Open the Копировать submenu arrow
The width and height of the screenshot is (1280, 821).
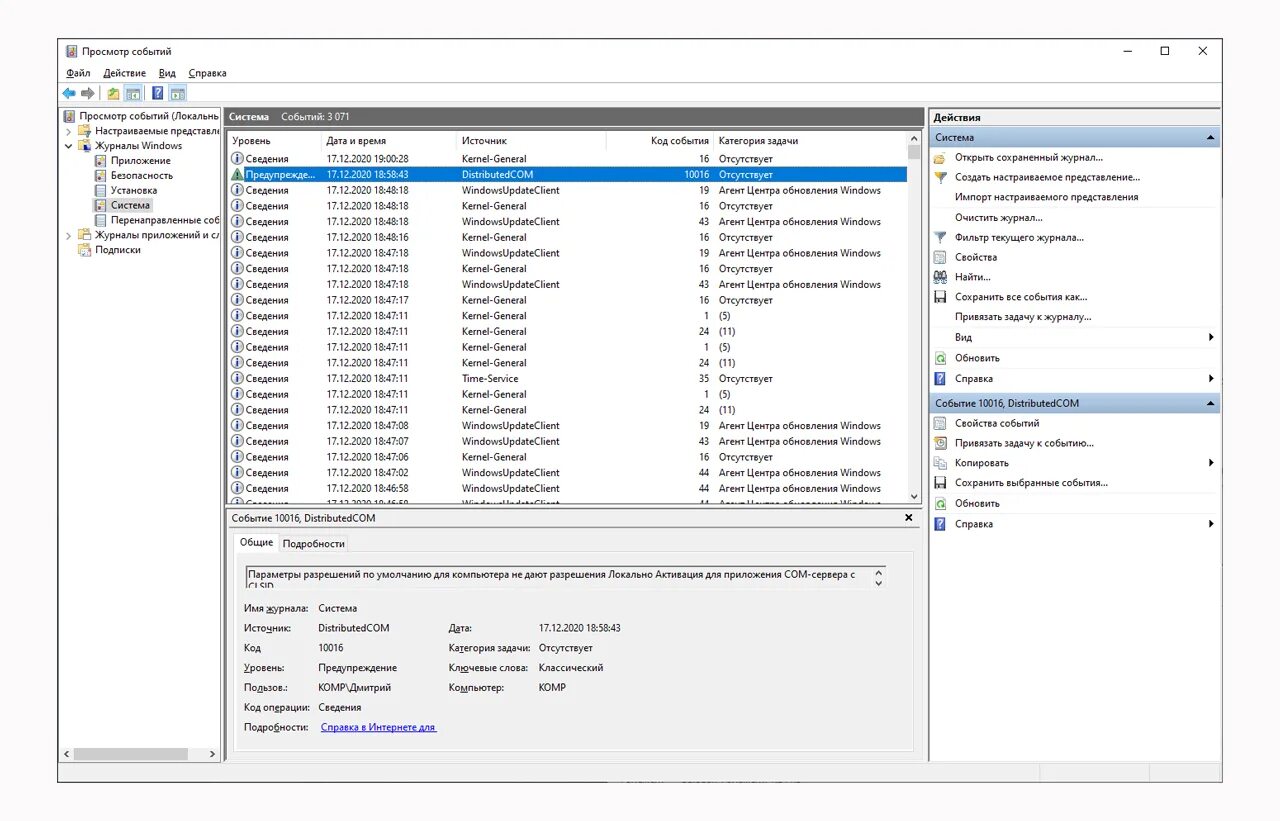tap(1211, 463)
